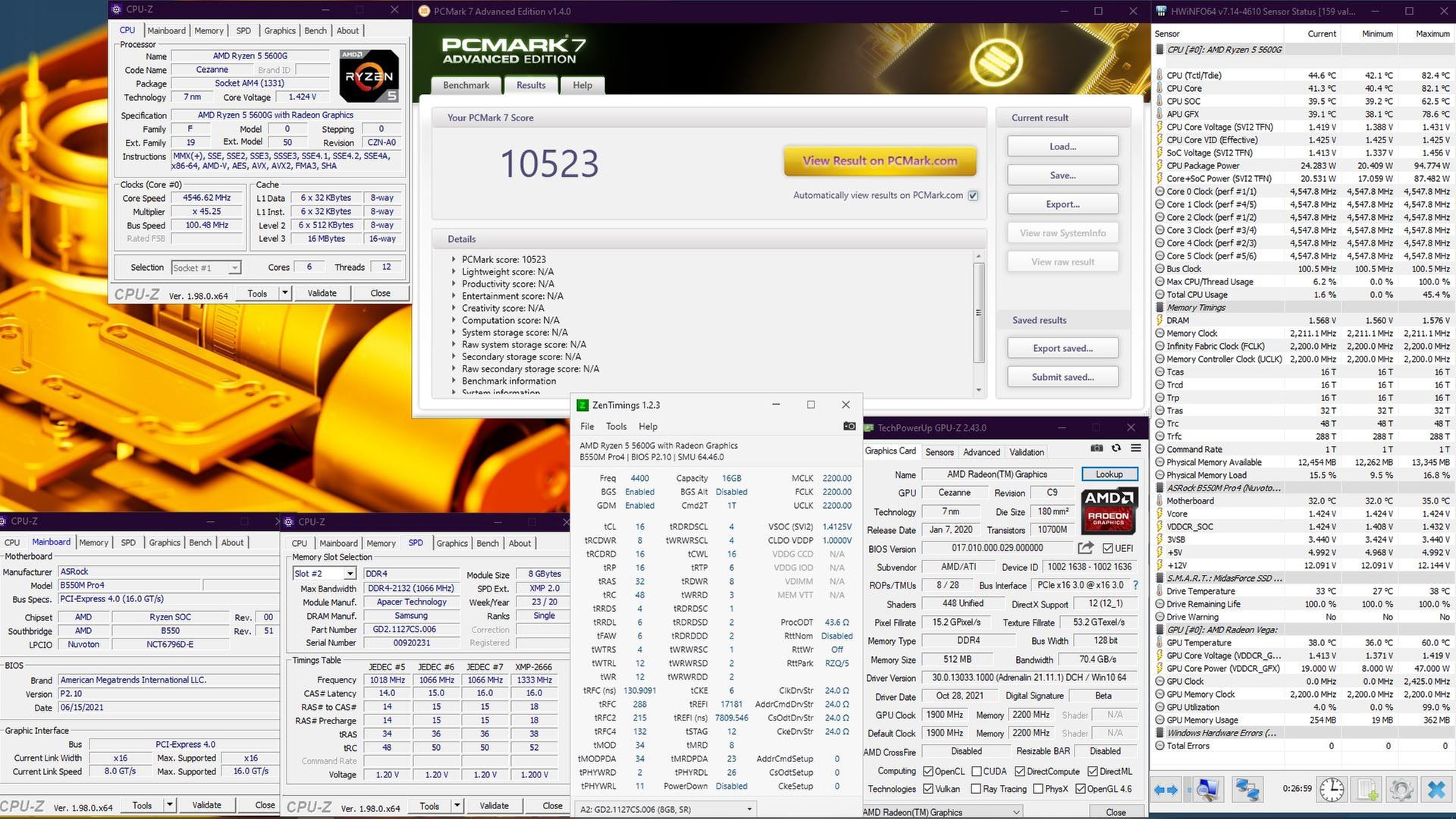Image resolution: width=1456 pixels, height=819 pixels.
Task: Collapse Memory Timings group in HWiNFO
Action: click(1159, 307)
